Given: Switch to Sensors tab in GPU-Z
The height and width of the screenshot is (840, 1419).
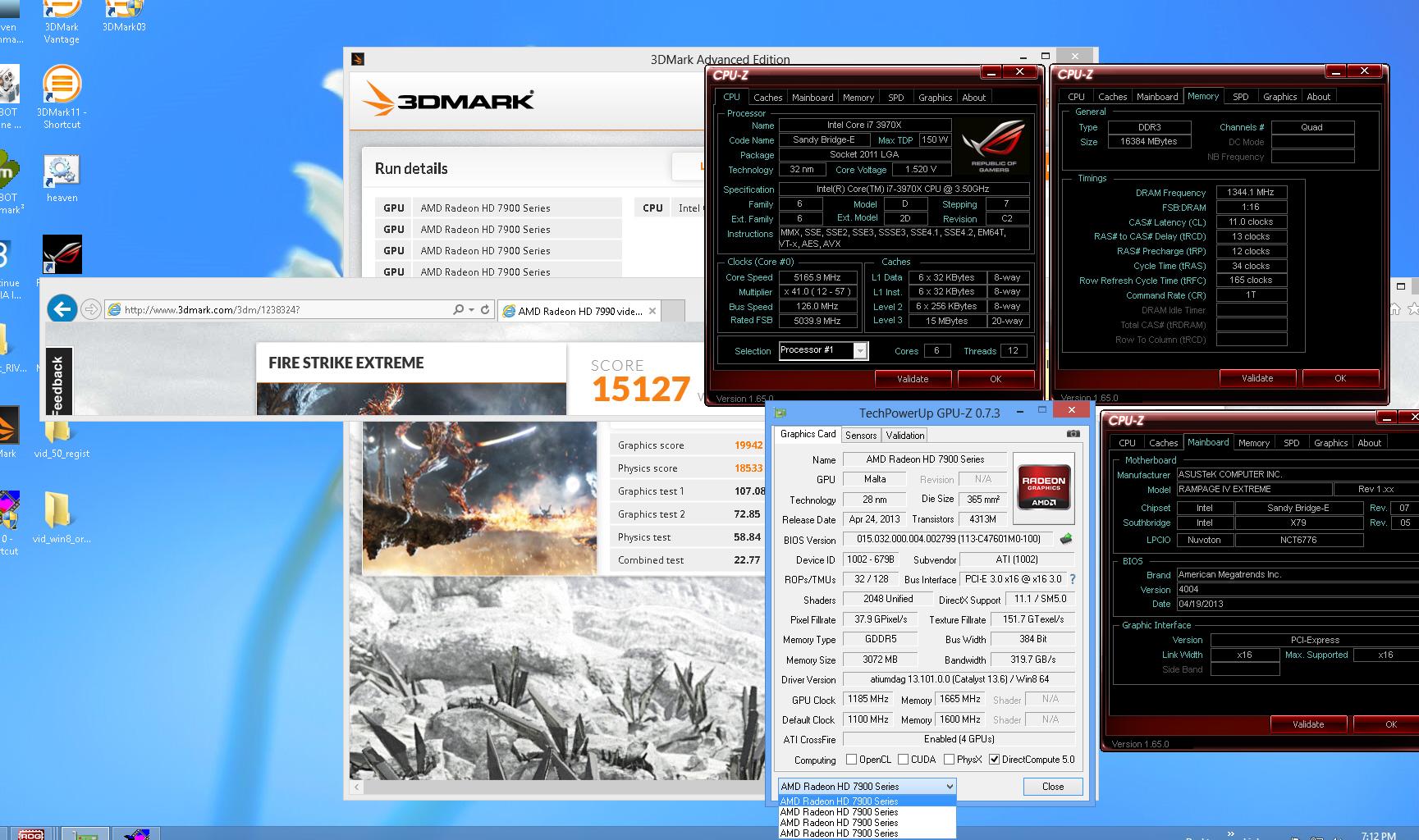Looking at the screenshot, I should click(x=861, y=436).
